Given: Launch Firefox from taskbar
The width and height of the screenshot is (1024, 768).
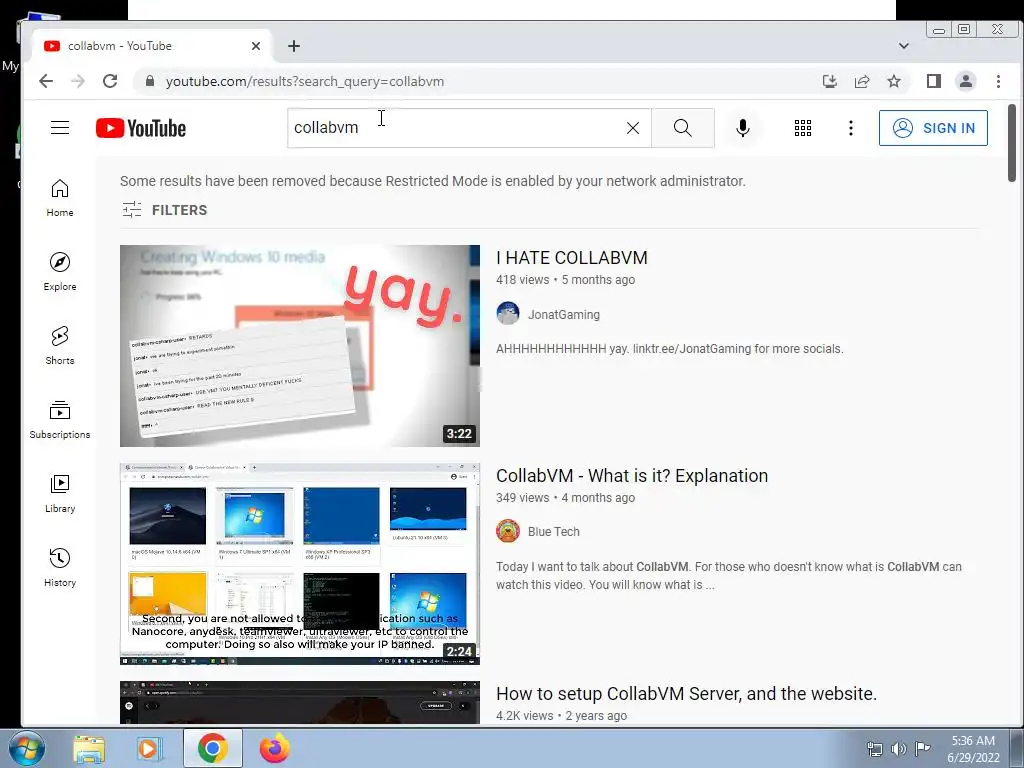Looking at the screenshot, I should click(274, 748).
